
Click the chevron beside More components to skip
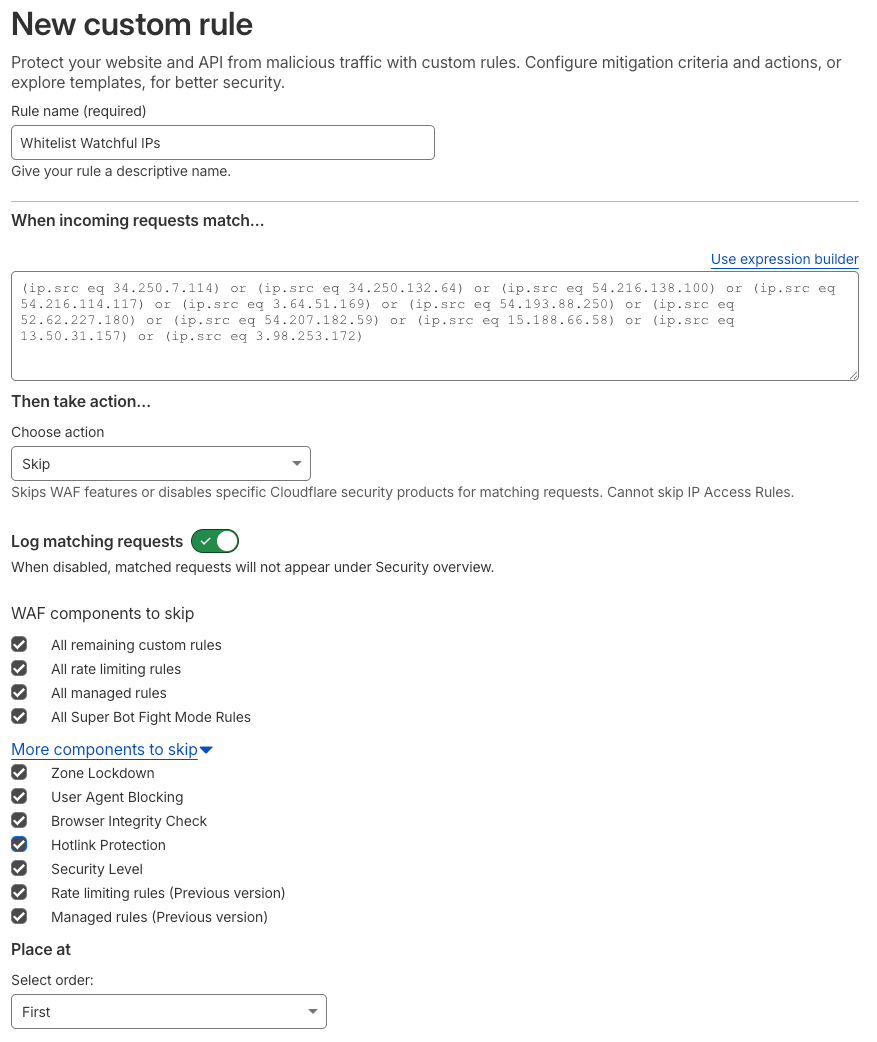[206, 749]
